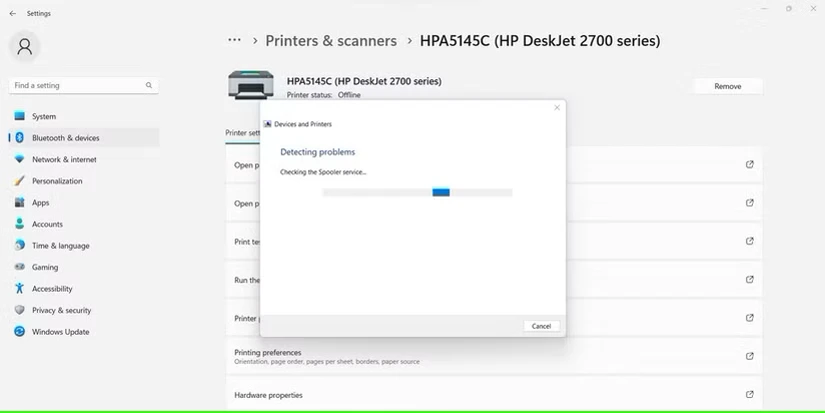The image size is (825, 413).
Task: Click the Checking the Spooler service text
Action: click(323, 172)
